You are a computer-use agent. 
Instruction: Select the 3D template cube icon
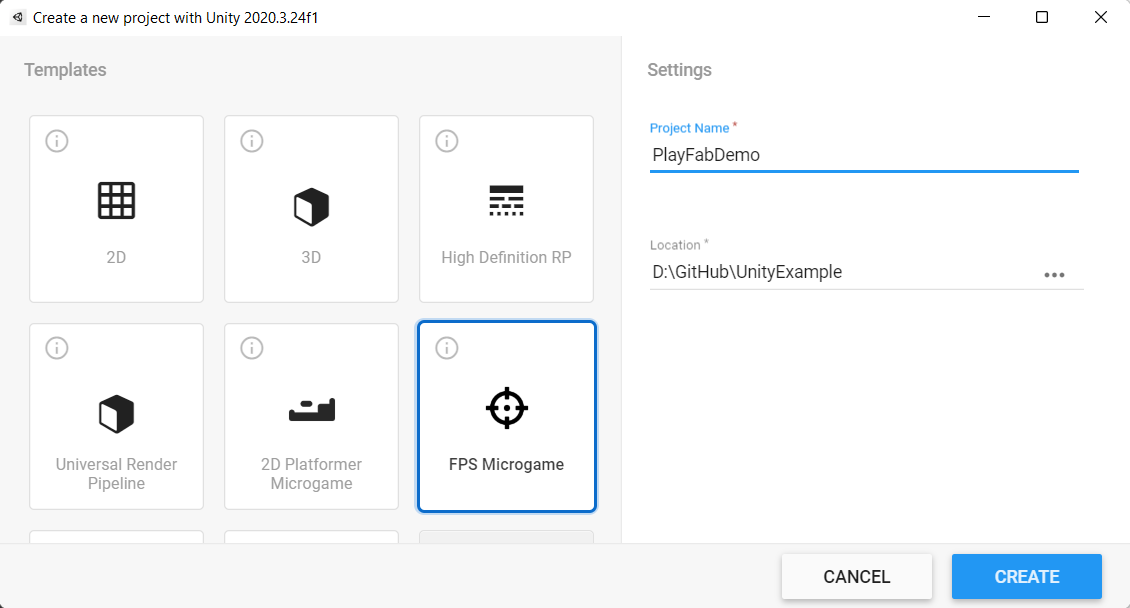(x=311, y=207)
